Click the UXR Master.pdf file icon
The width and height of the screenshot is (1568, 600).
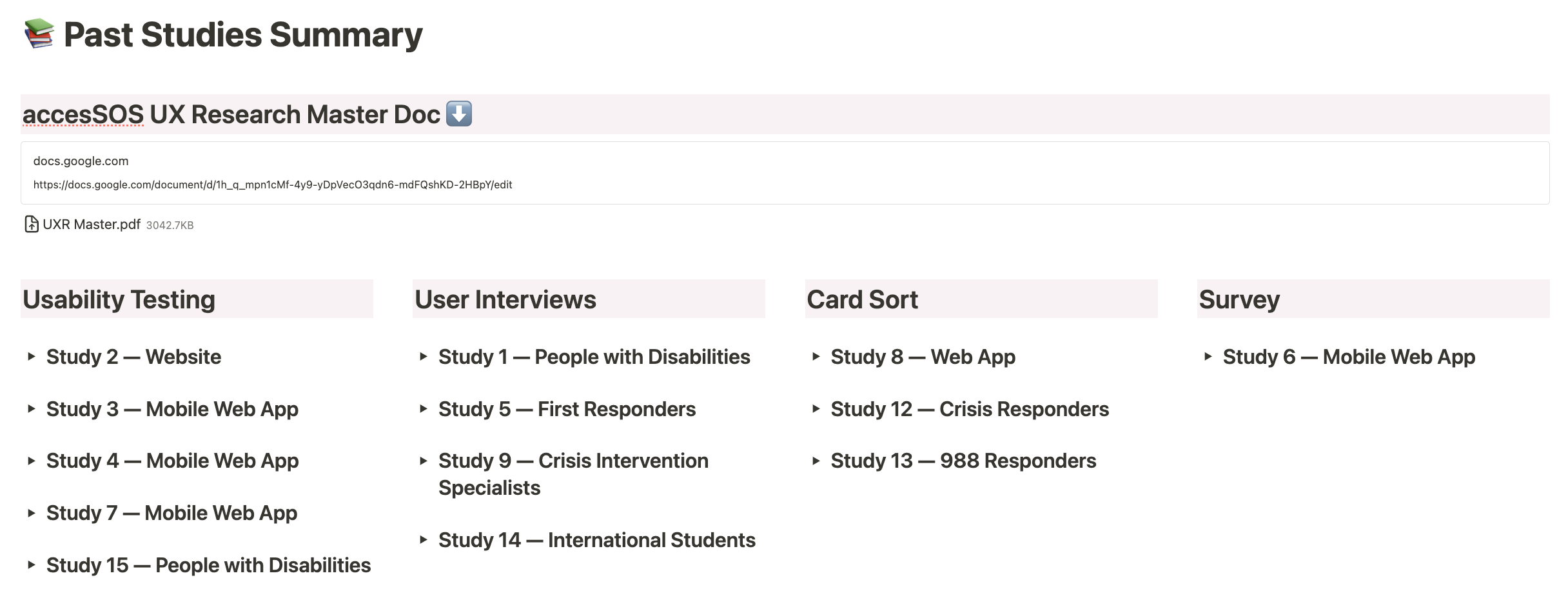coord(31,225)
